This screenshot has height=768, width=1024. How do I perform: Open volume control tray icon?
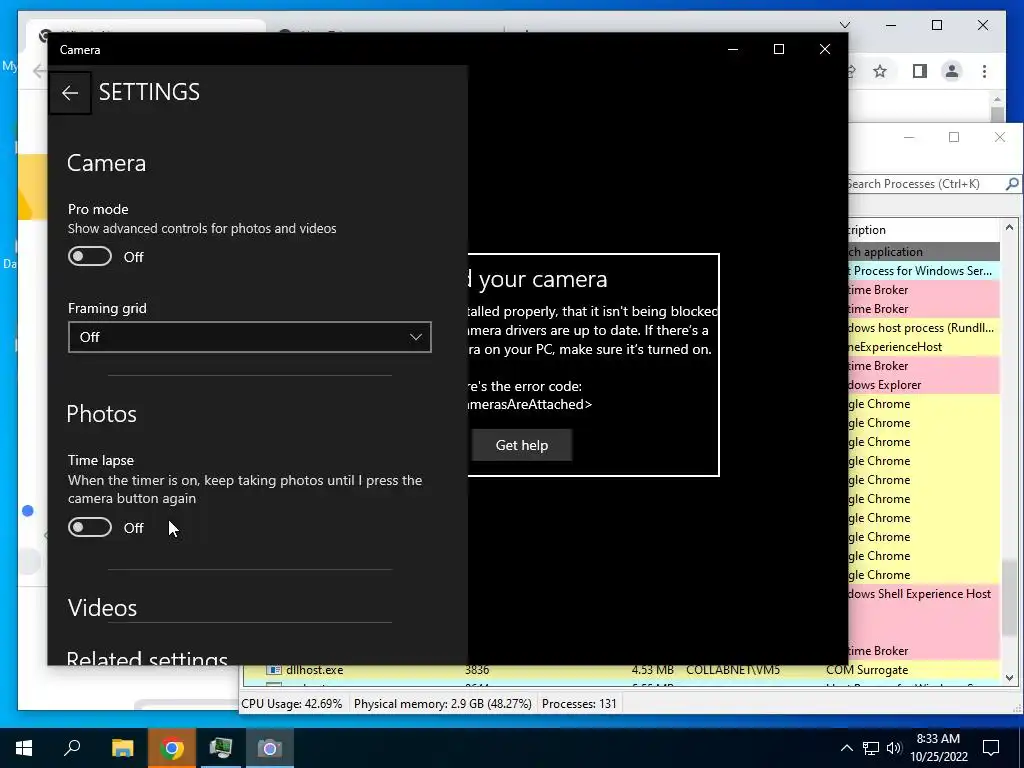coord(894,748)
